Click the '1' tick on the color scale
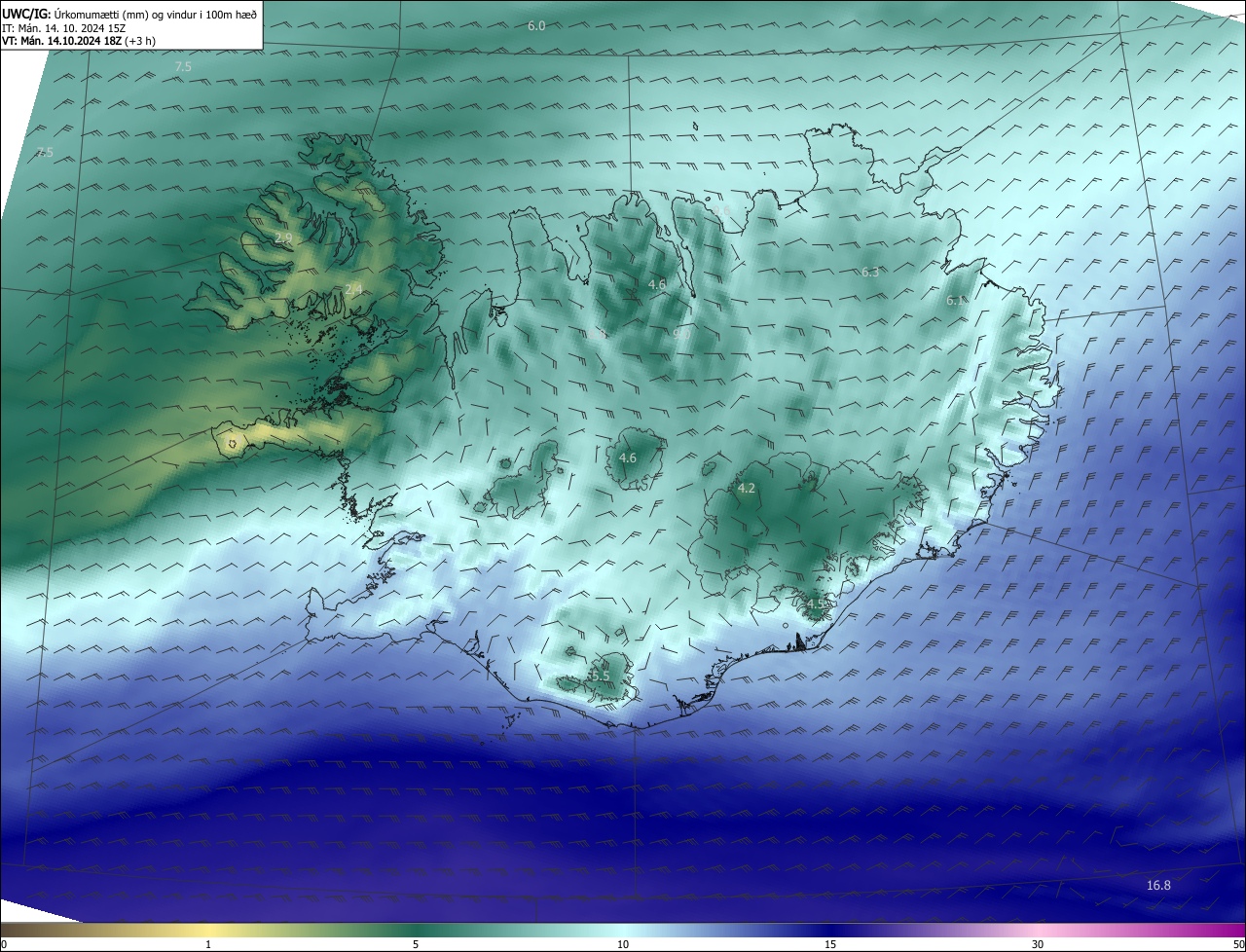1246x952 pixels. 208,944
